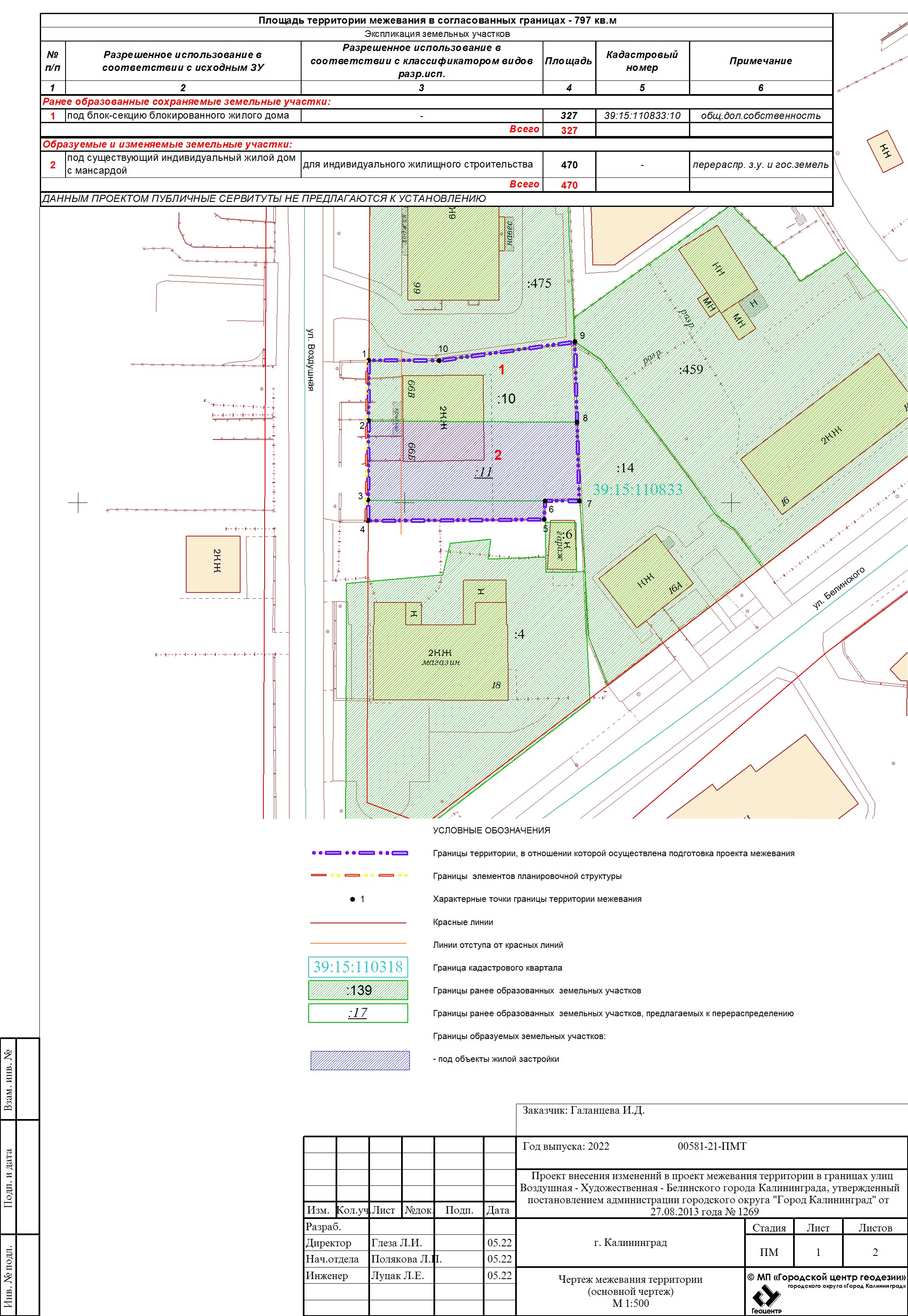Click the :17 redistribution legend box
This screenshot has width=908, height=1316.
click(x=358, y=1013)
